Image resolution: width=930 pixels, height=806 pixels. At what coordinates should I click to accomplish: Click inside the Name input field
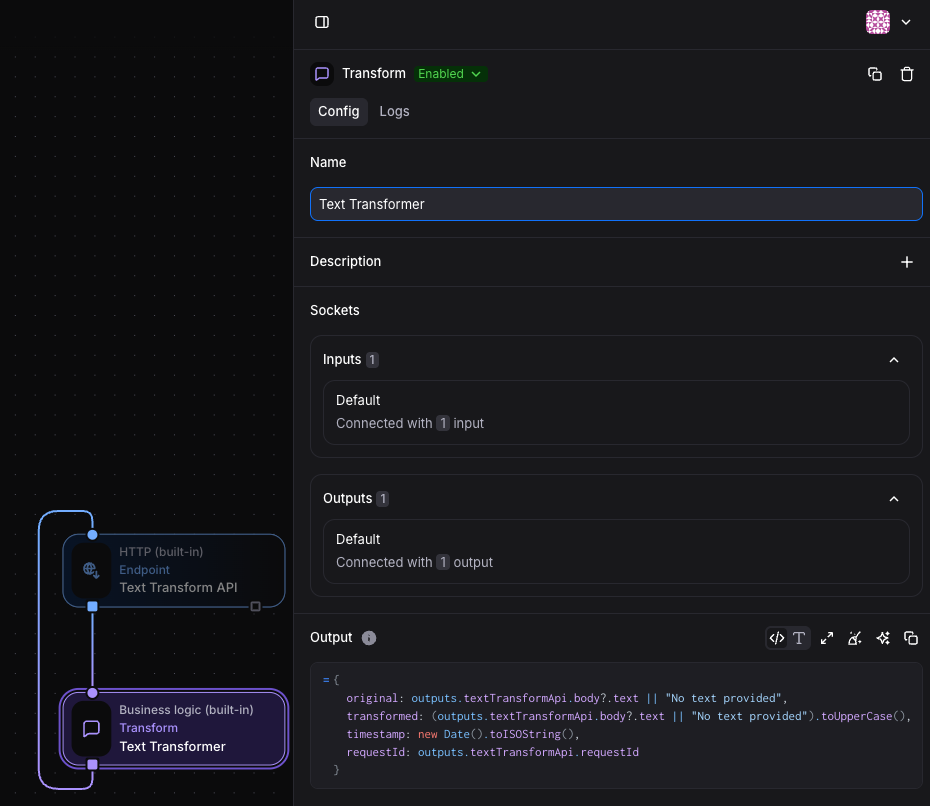pyautogui.click(x=616, y=204)
